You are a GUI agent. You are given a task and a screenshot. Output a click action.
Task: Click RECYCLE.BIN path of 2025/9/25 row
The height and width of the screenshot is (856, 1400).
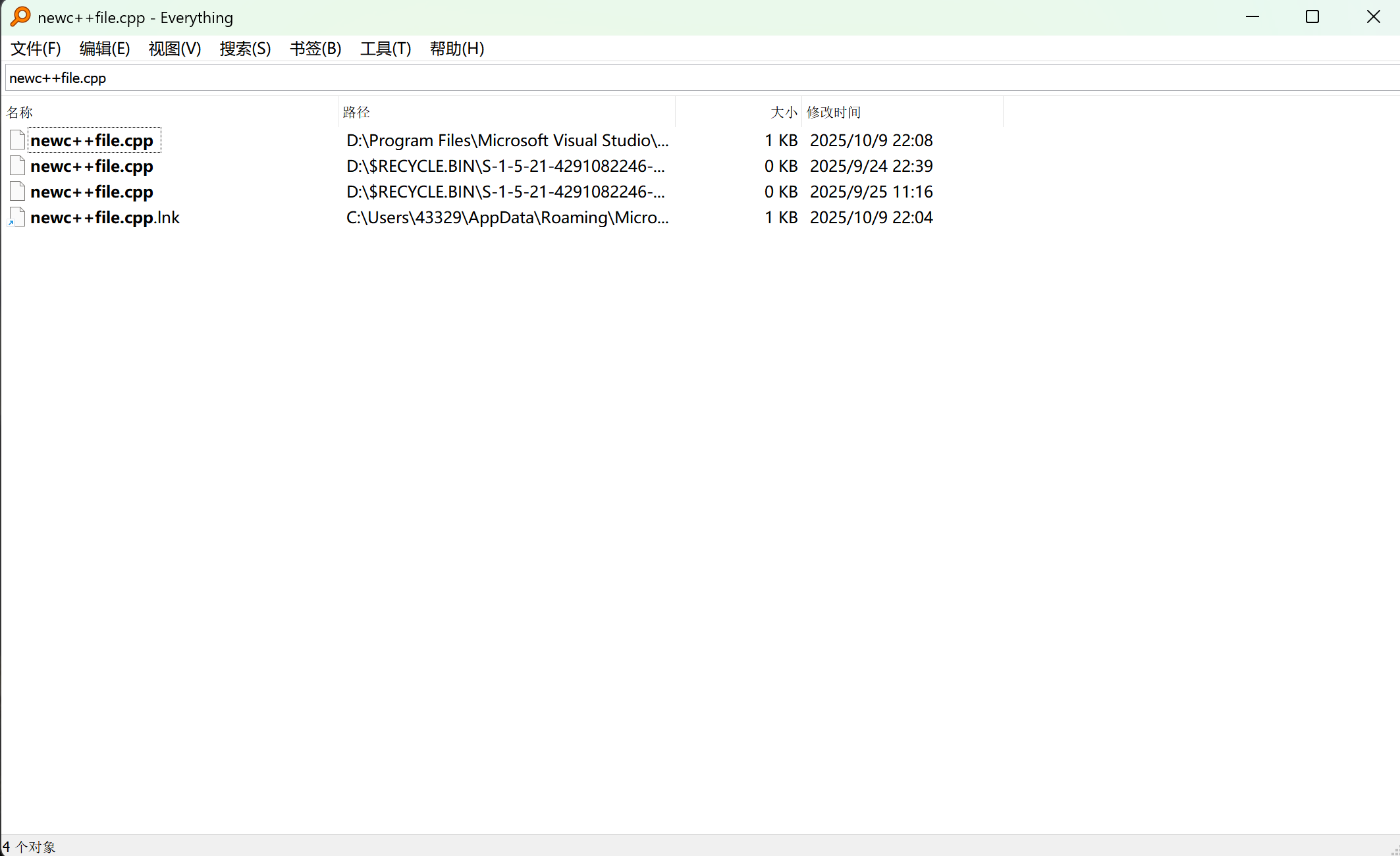(x=506, y=192)
